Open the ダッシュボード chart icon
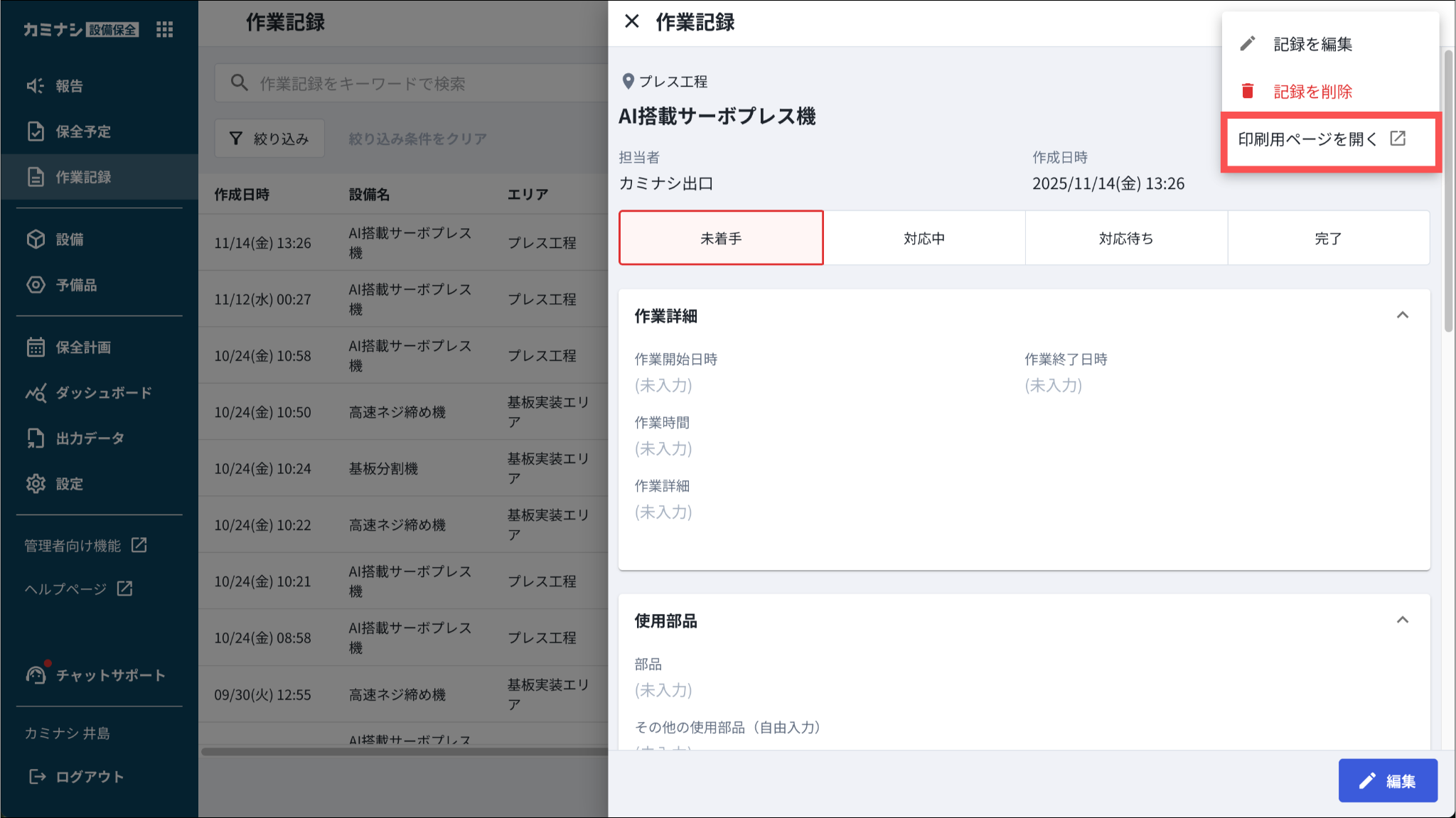 (x=36, y=393)
